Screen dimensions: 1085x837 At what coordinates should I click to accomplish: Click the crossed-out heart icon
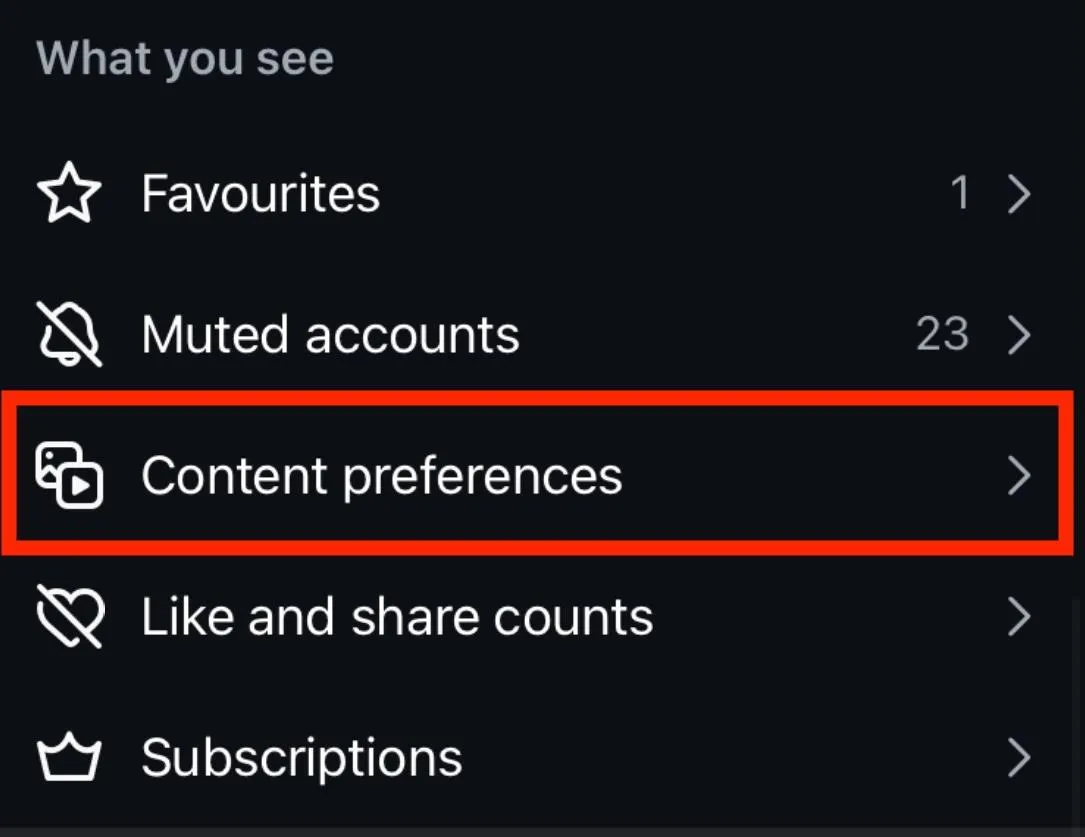[70, 616]
